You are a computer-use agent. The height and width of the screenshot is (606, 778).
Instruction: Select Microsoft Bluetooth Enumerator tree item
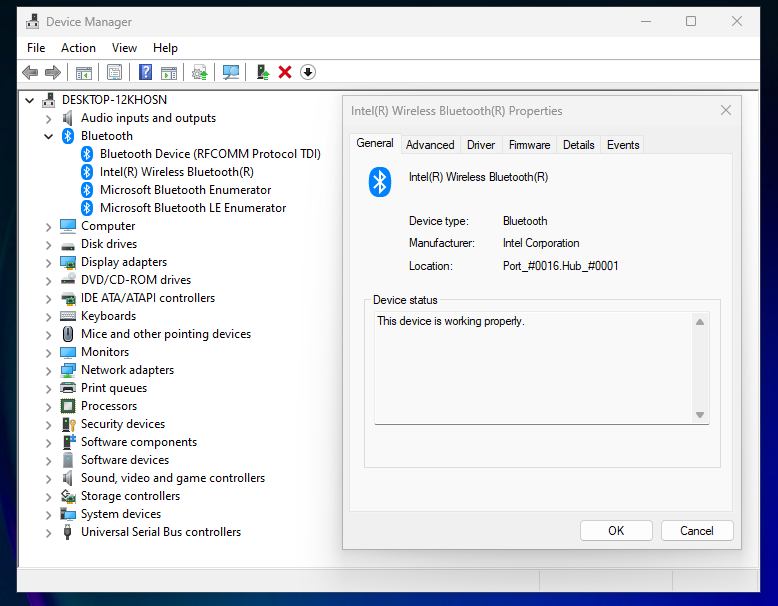click(x=186, y=190)
